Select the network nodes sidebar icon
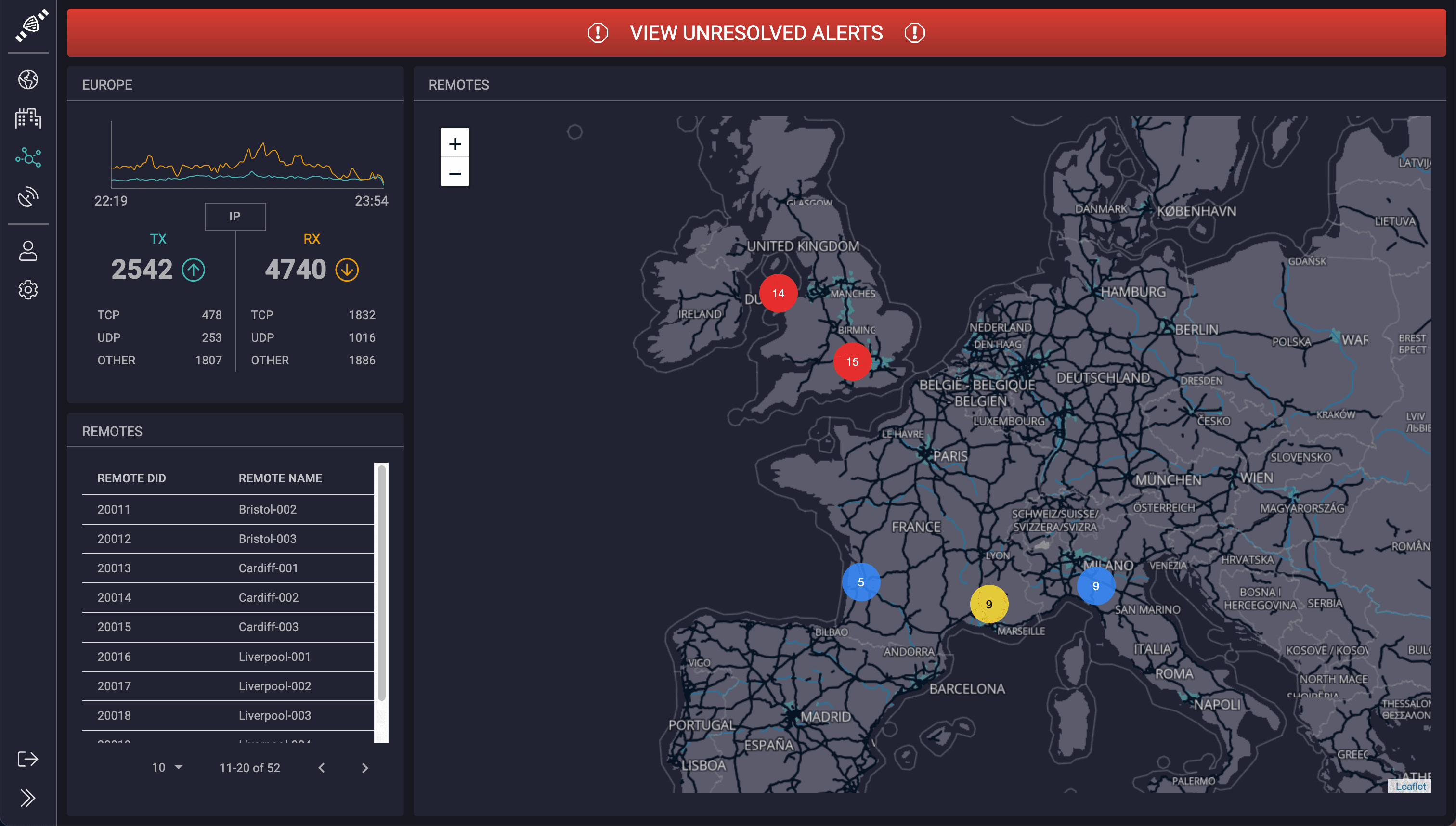 (x=28, y=157)
